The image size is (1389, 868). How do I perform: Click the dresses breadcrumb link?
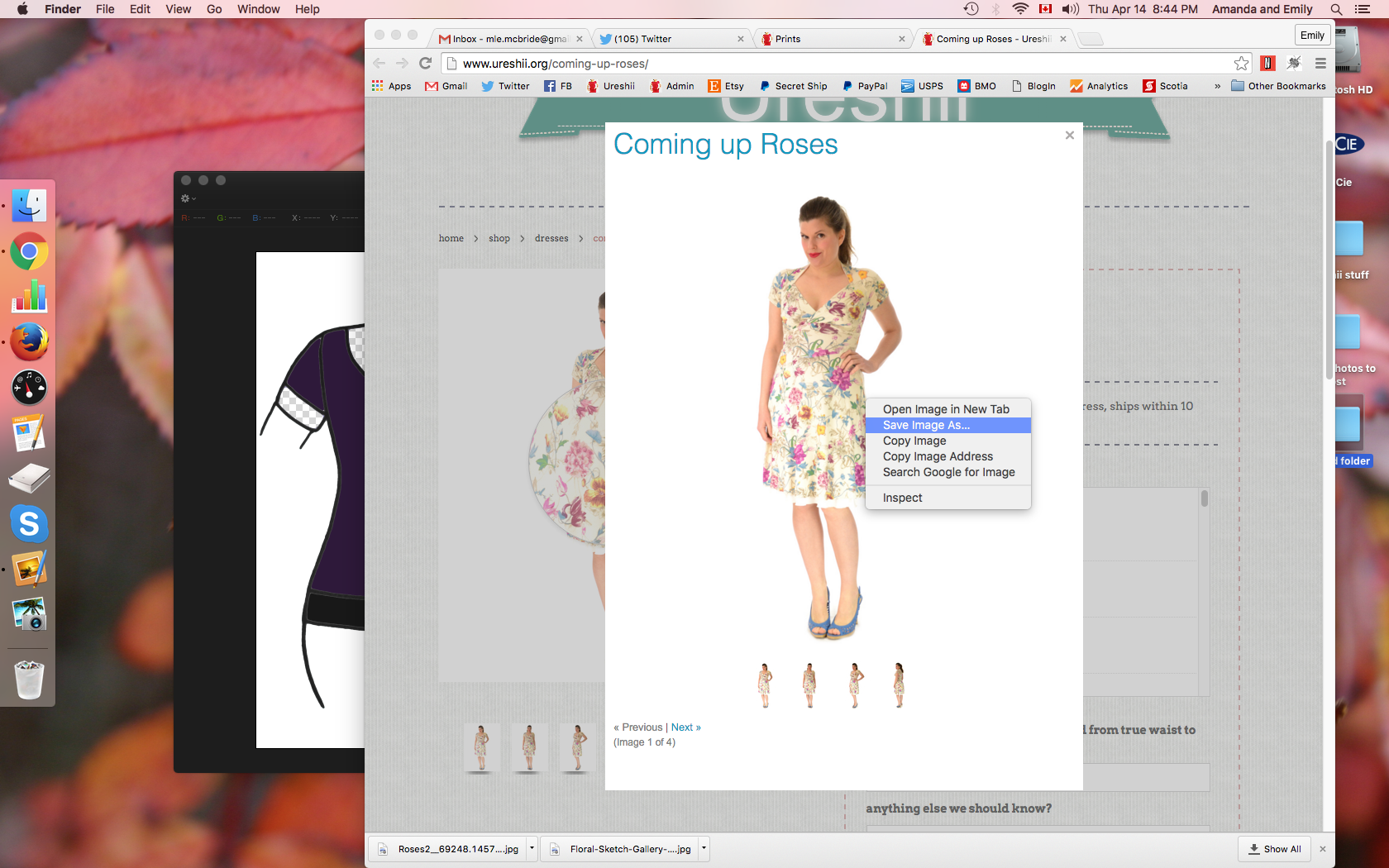pyautogui.click(x=551, y=238)
